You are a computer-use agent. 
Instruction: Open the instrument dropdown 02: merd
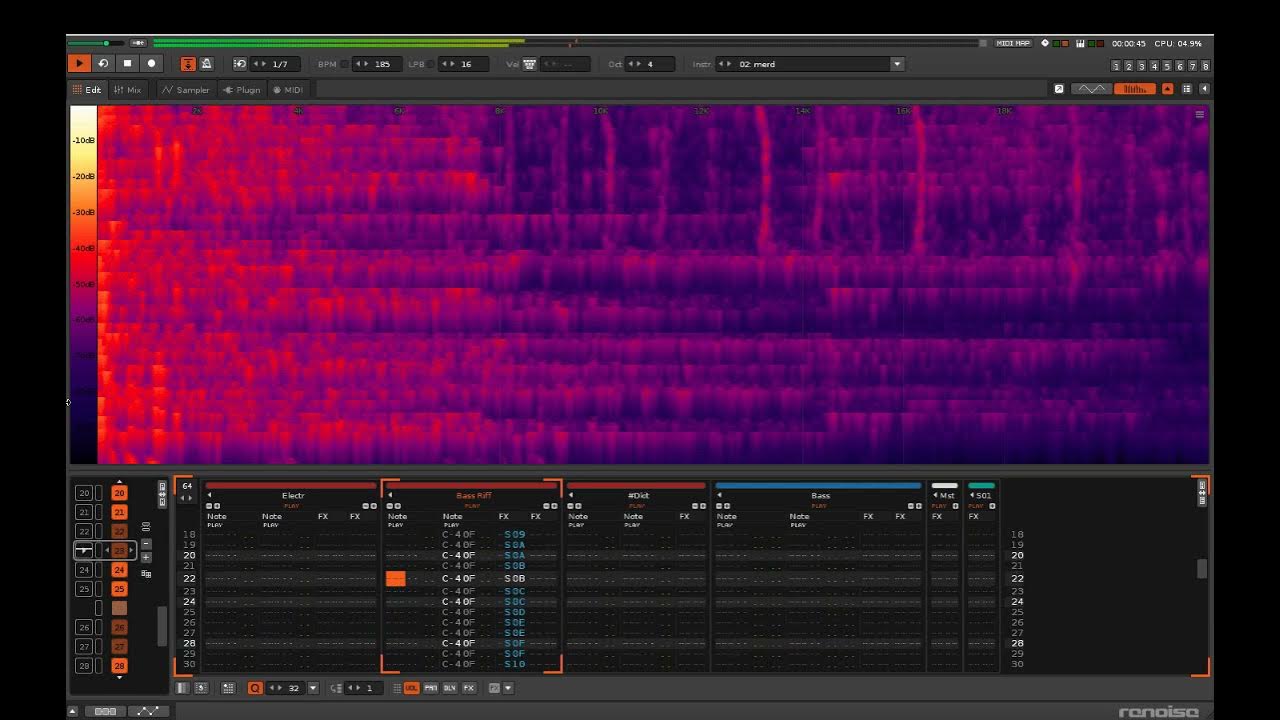click(x=897, y=64)
